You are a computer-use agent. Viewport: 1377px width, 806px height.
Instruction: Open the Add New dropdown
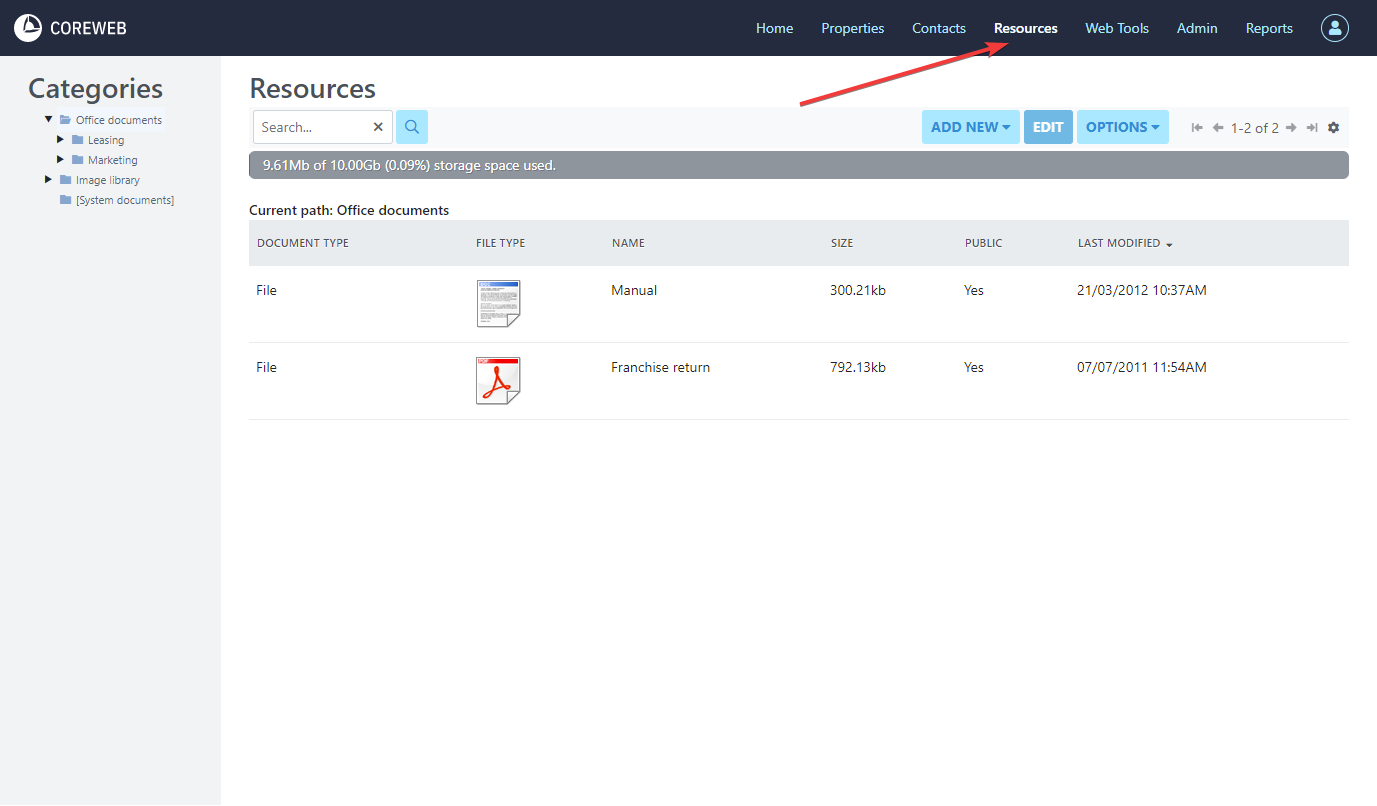970,127
